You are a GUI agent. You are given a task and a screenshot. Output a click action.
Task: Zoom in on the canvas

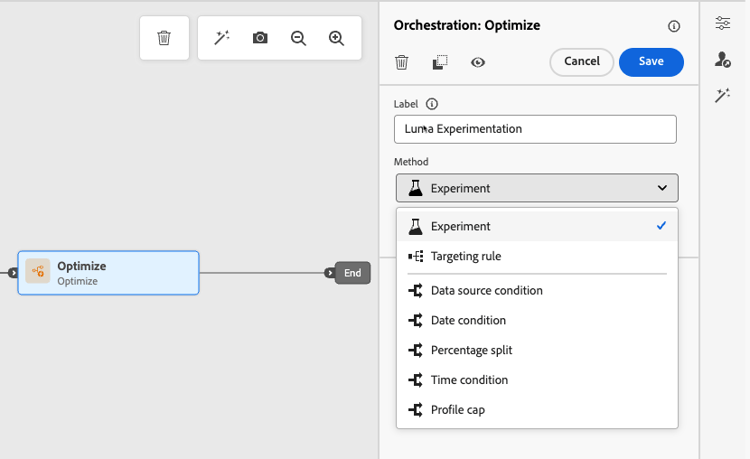tap(336, 39)
